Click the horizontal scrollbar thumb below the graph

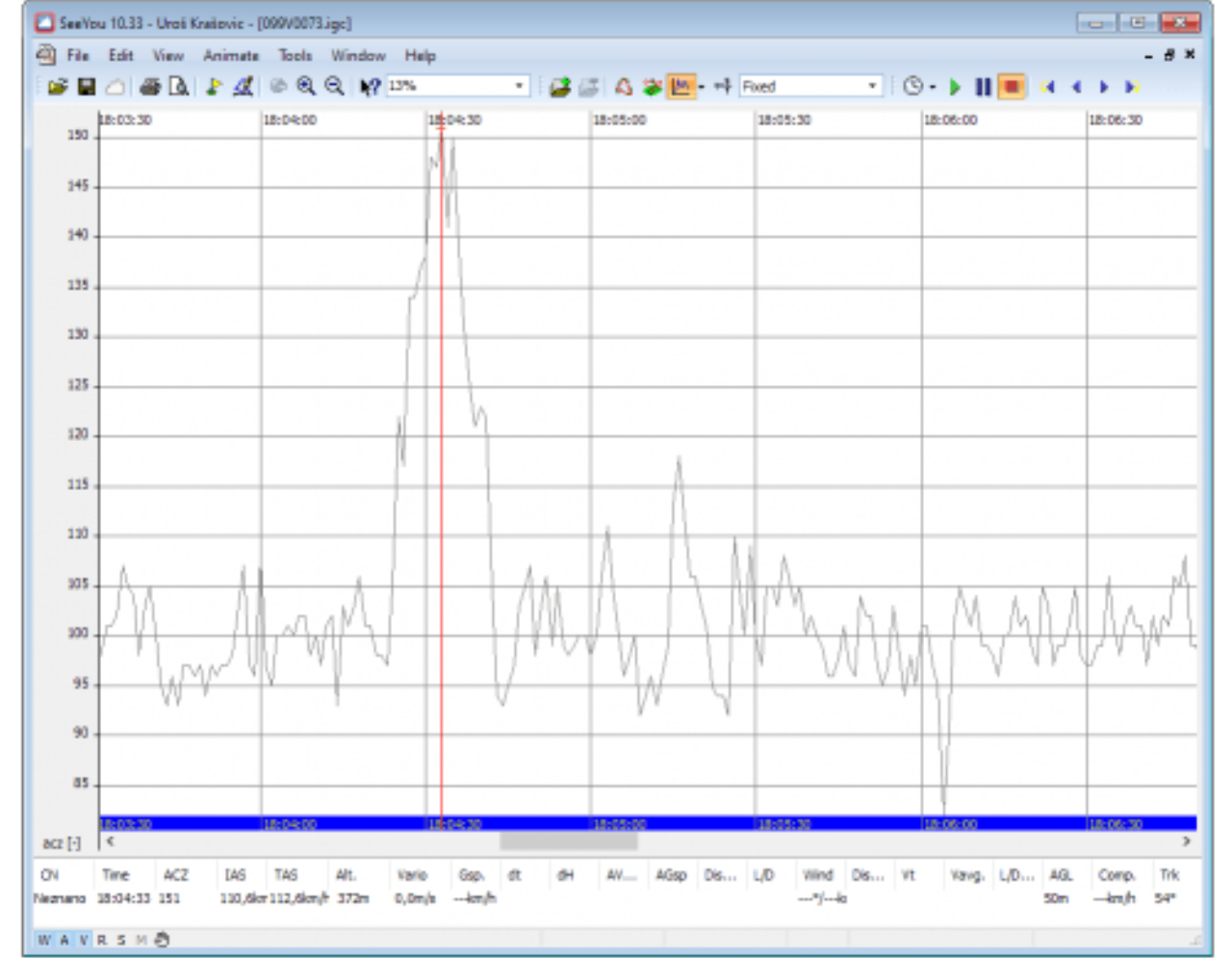568,841
